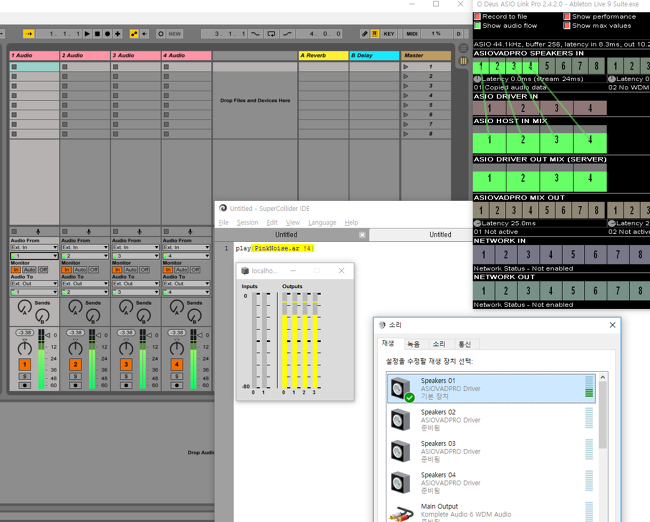Click the Stop Clips square under 1 Audio
Viewport: 650px width, 522px height.
[14, 232]
